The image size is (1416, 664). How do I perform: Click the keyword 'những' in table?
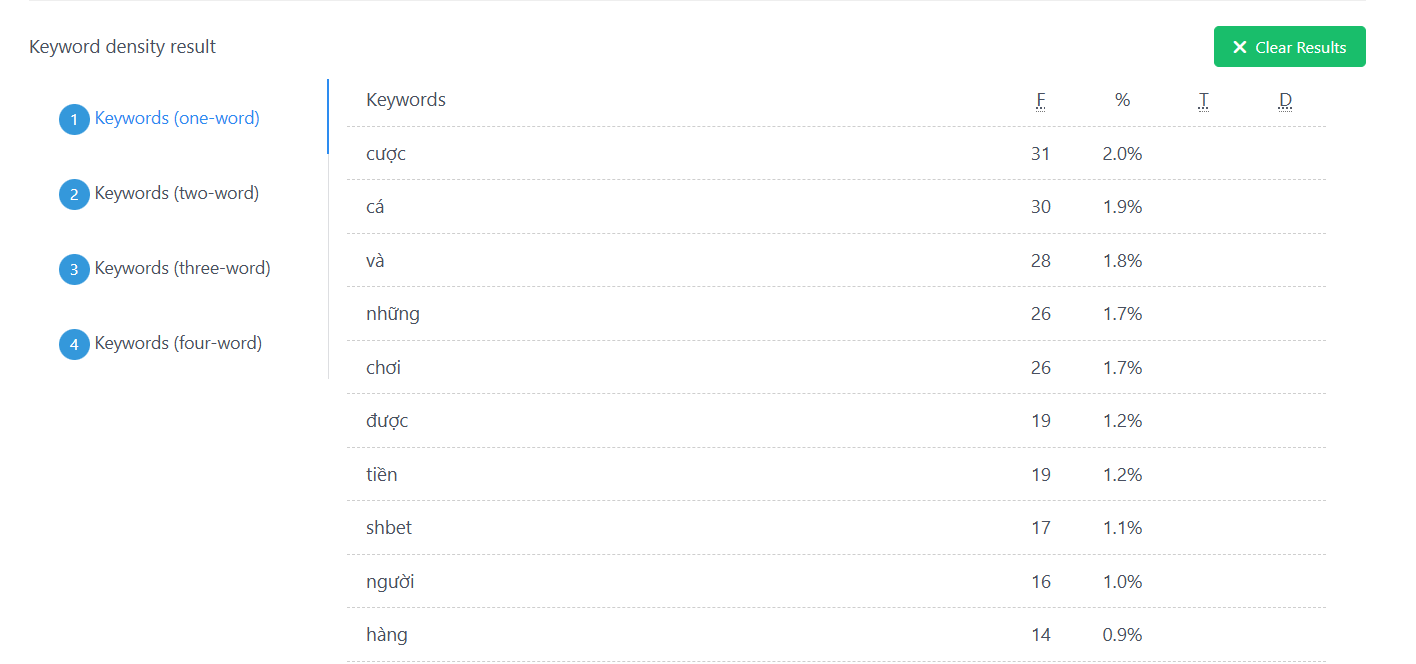pos(393,314)
